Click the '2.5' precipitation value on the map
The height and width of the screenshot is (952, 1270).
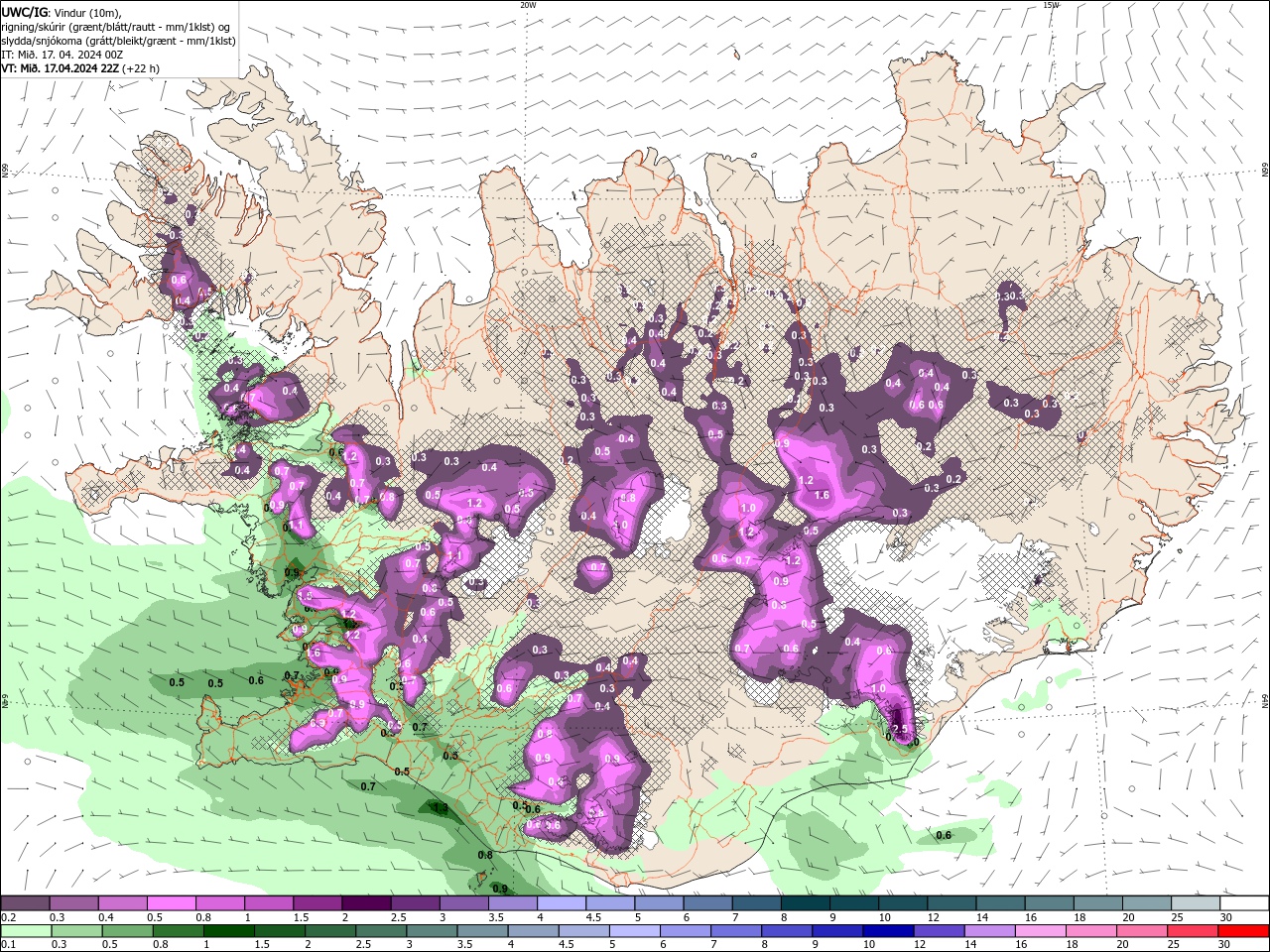[x=901, y=729]
